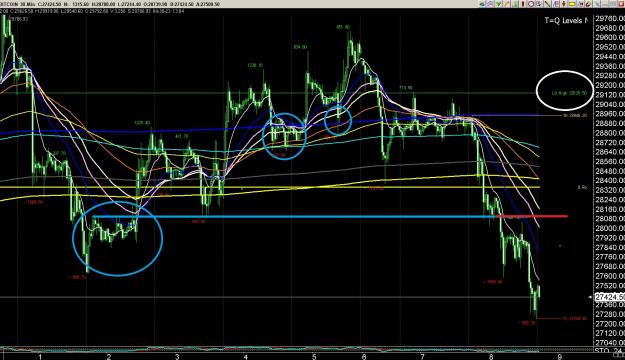
Task: Click date label 6 on time axis
Action: tap(364, 357)
